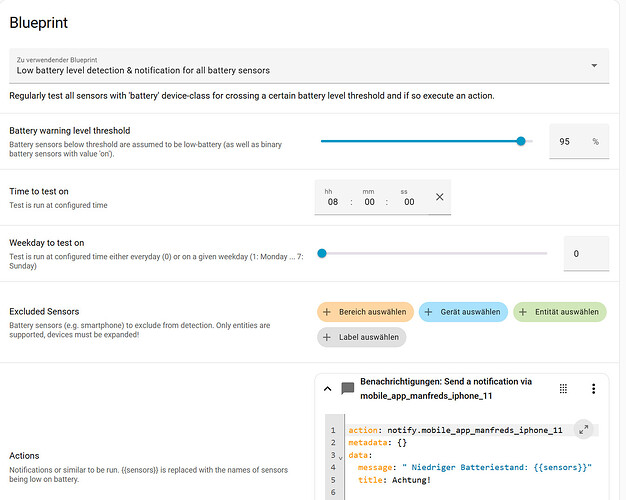Click plus icon on Bereich auswählen chip

point(327,312)
